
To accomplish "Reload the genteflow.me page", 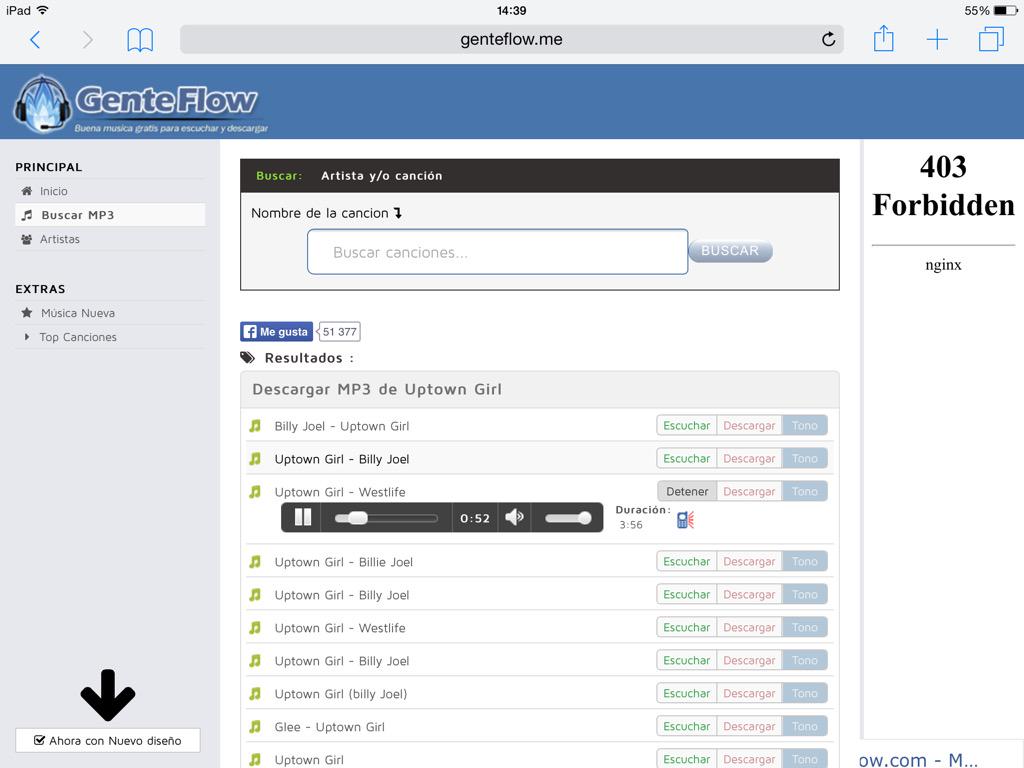I will (828, 39).
